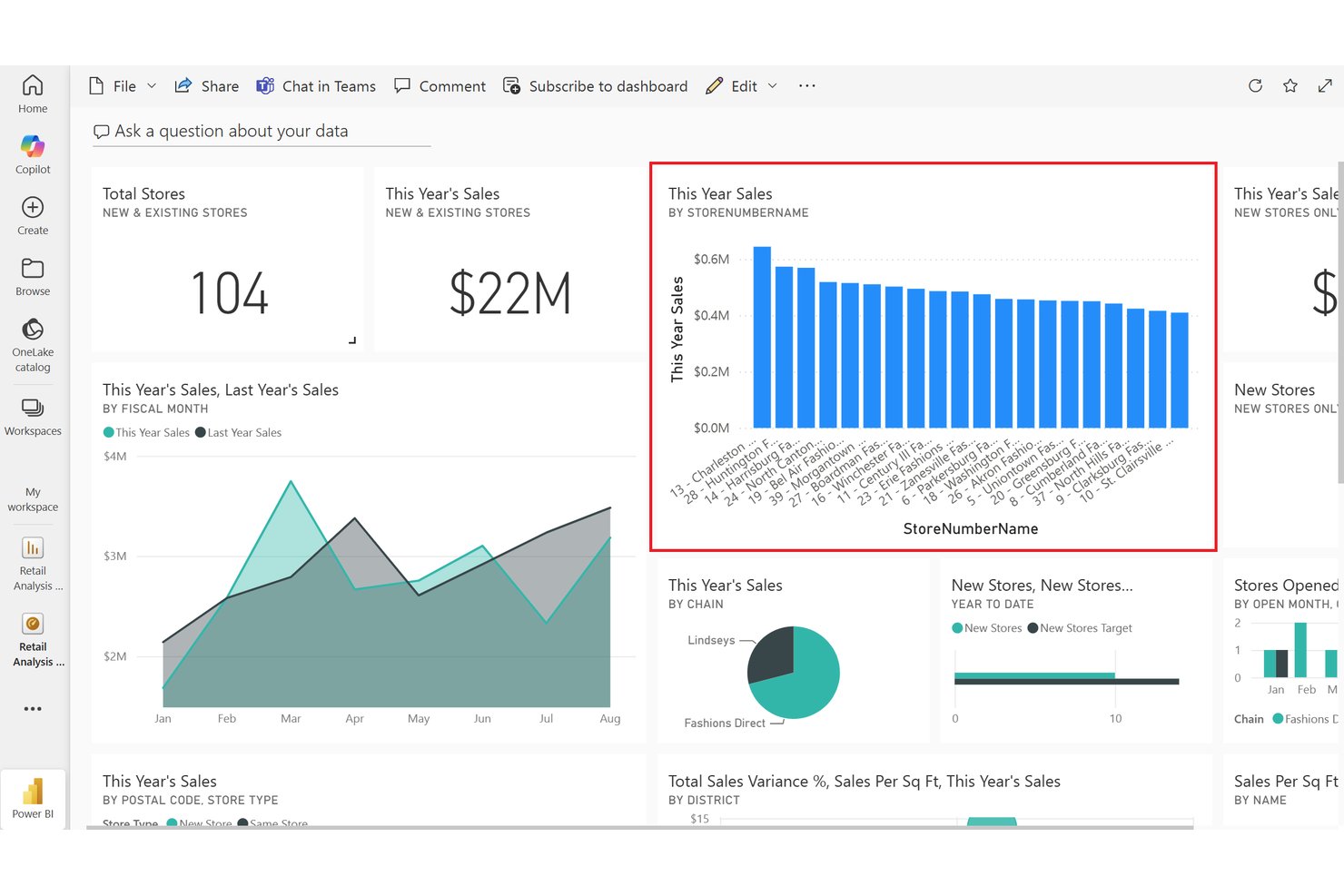Add a Comment to the dashboard
1344x896 pixels.
pyautogui.click(x=440, y=86)
